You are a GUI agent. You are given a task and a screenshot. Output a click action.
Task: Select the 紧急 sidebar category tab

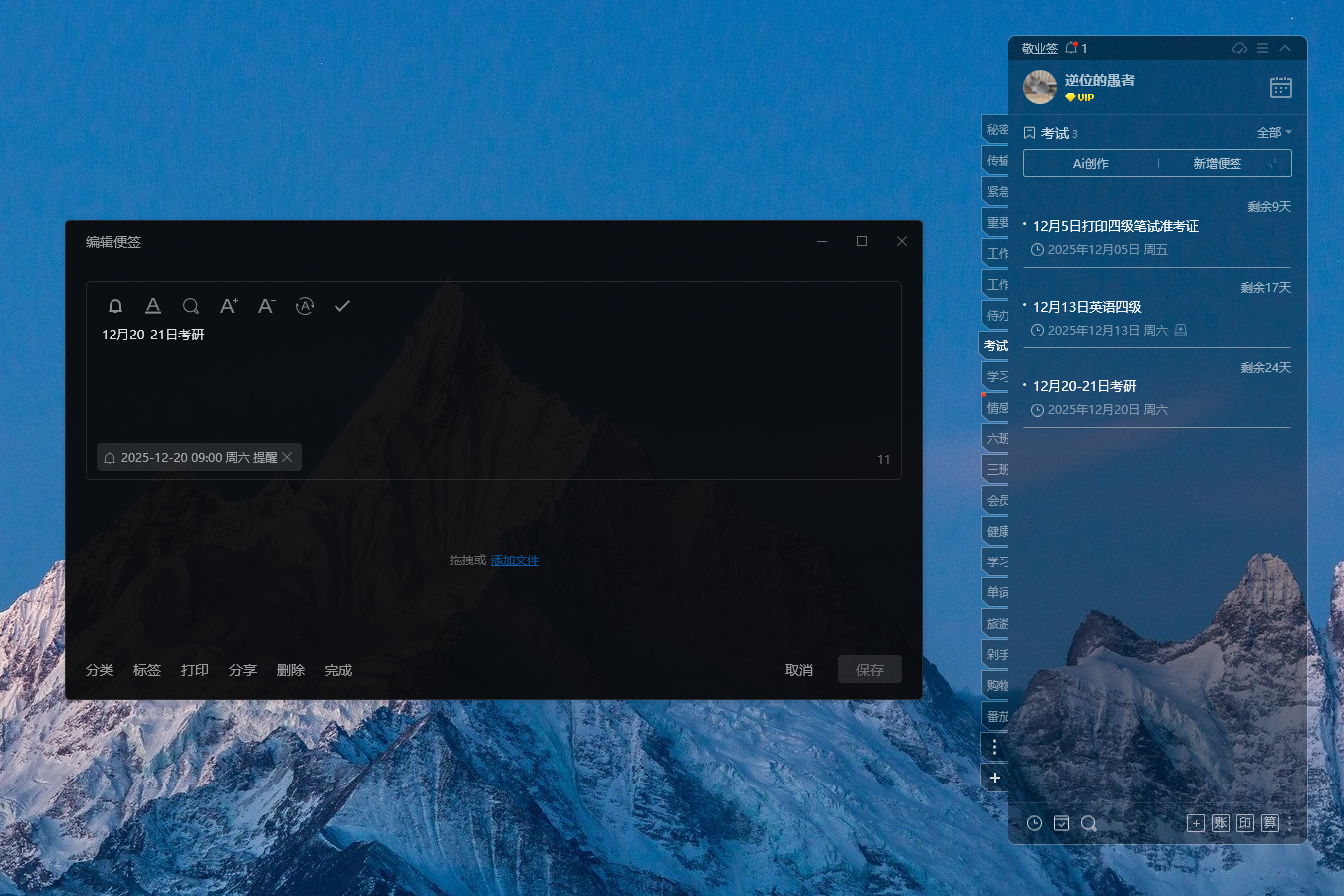point(996,191)
